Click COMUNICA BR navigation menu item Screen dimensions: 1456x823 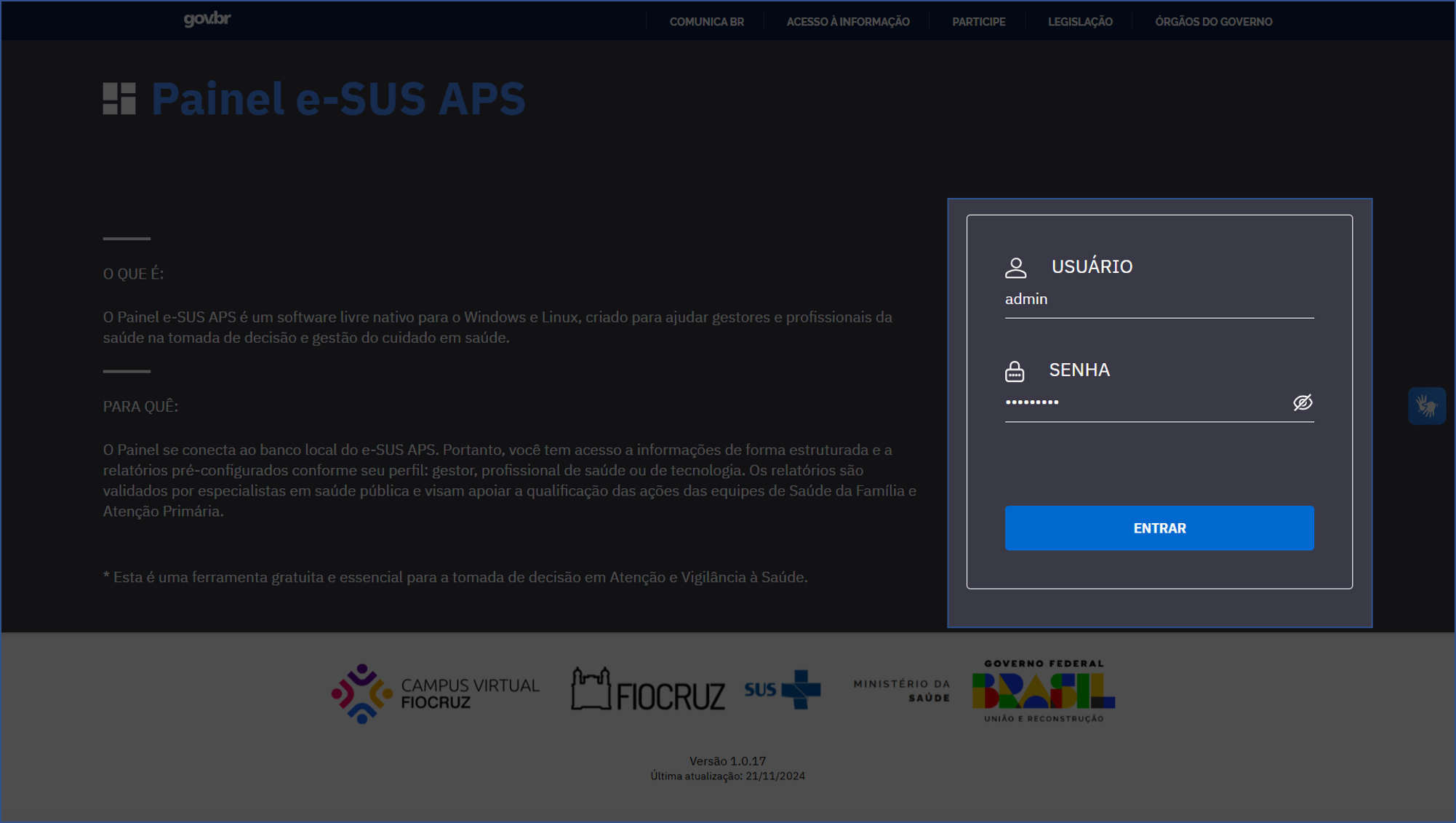pos(707,21)
